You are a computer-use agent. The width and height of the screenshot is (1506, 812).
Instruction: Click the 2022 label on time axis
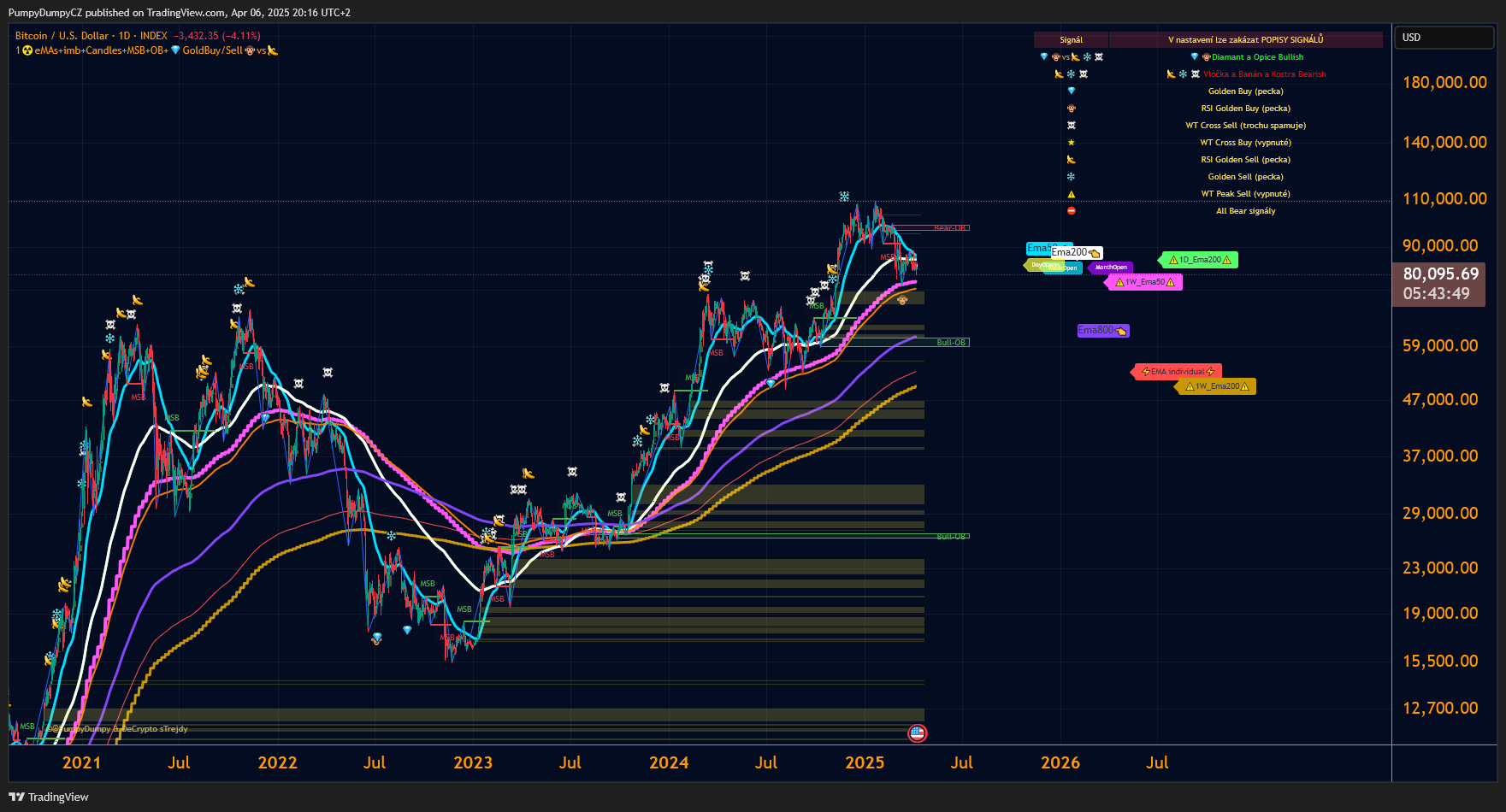click(277, 762)
